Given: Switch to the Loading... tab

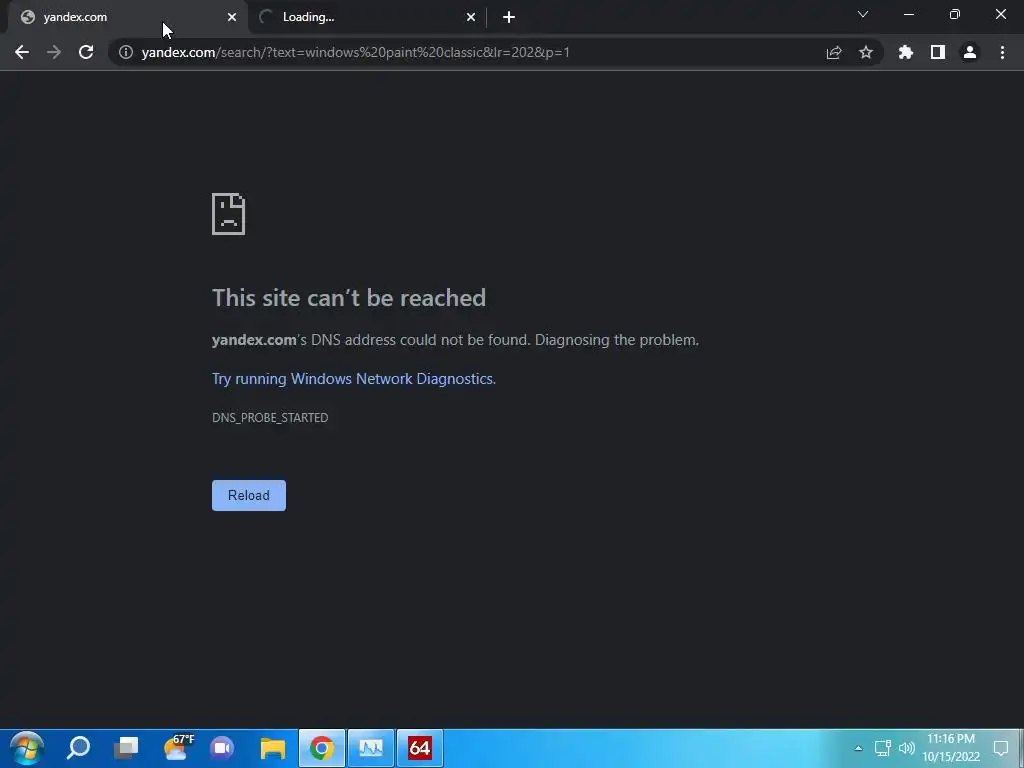Looking at the screenshot, I should tap(367, 17).
